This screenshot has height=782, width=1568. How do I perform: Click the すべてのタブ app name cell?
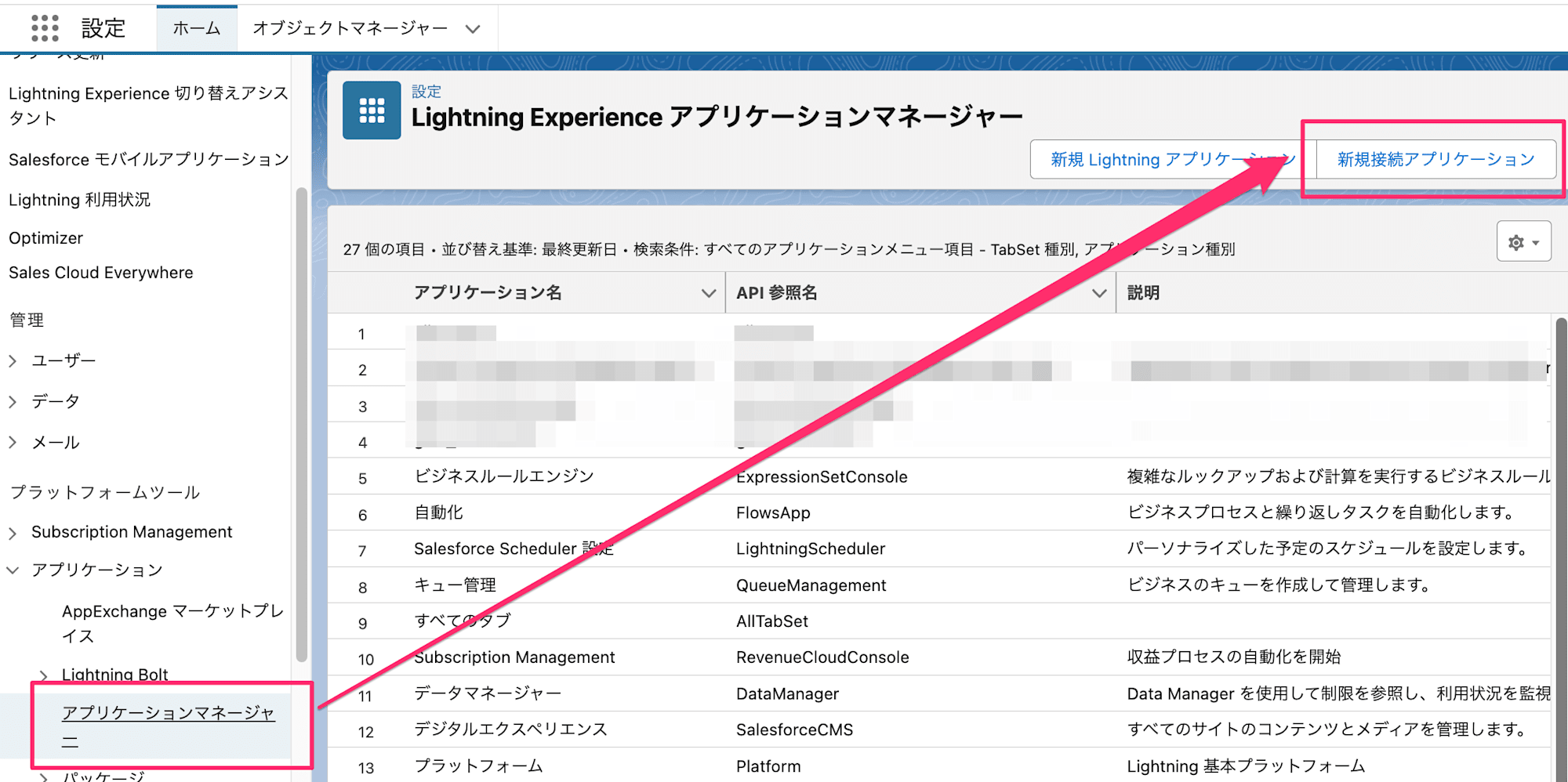click(463, 621)
